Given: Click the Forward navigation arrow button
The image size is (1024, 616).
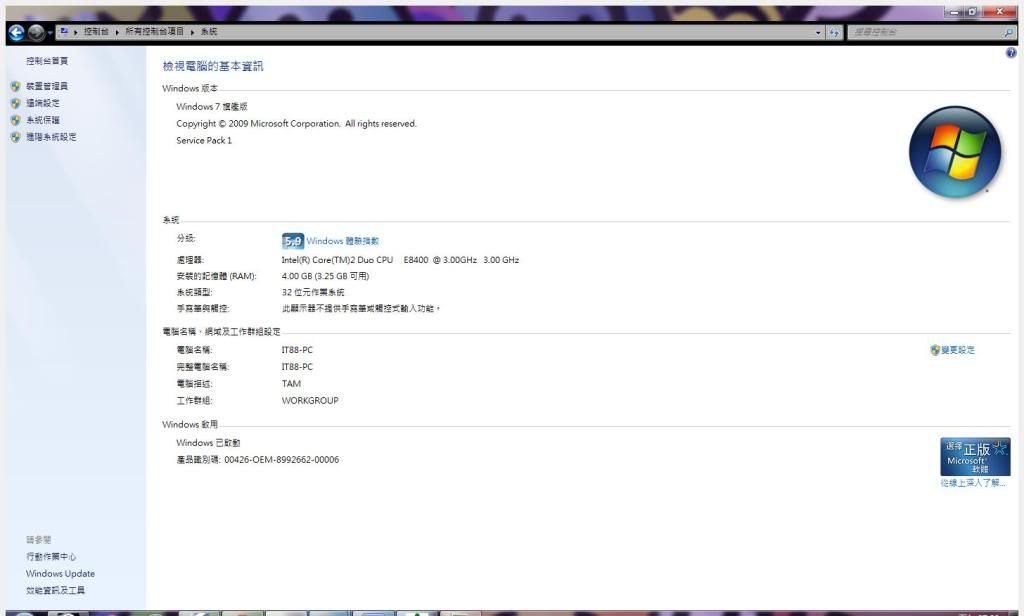Looking at the screenshot, I should pyautogui.click(x=37, y=33).
